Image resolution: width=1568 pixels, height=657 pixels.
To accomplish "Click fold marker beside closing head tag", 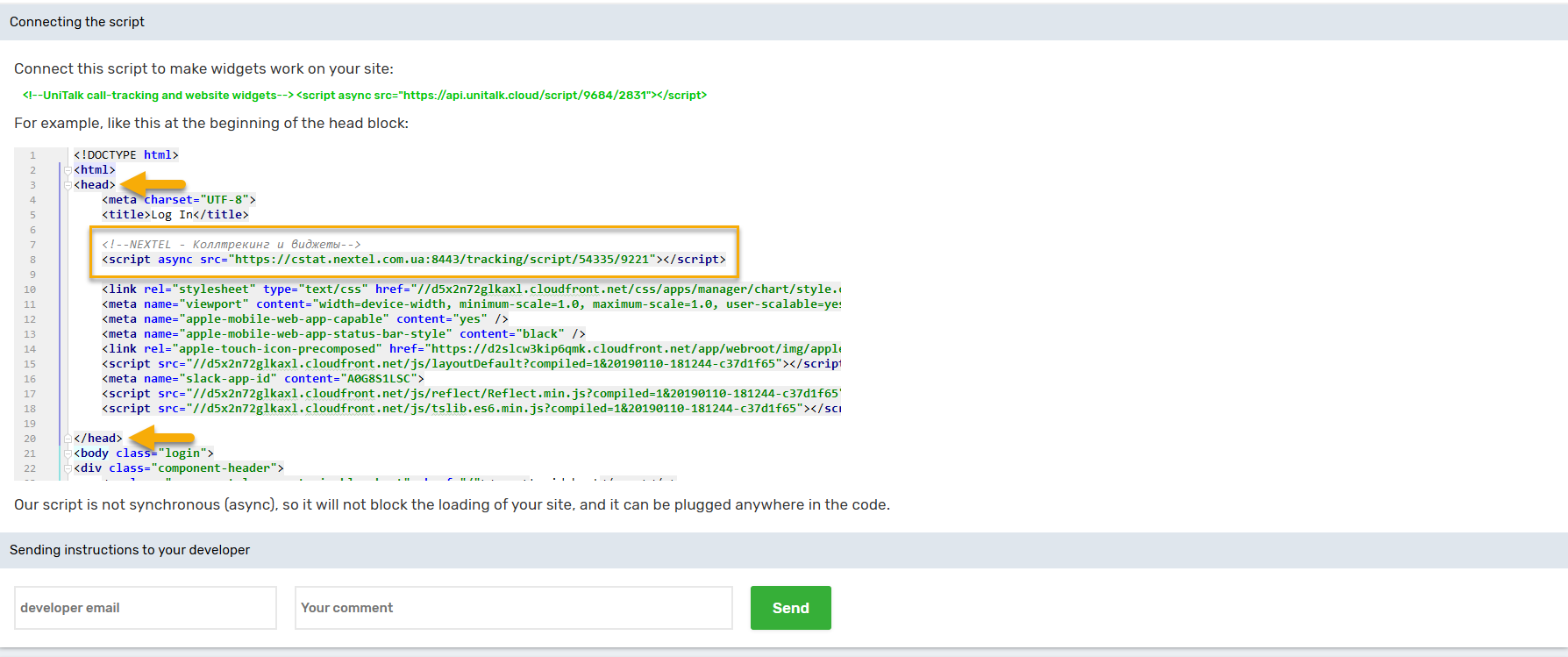I will click(x=68, y=439).
